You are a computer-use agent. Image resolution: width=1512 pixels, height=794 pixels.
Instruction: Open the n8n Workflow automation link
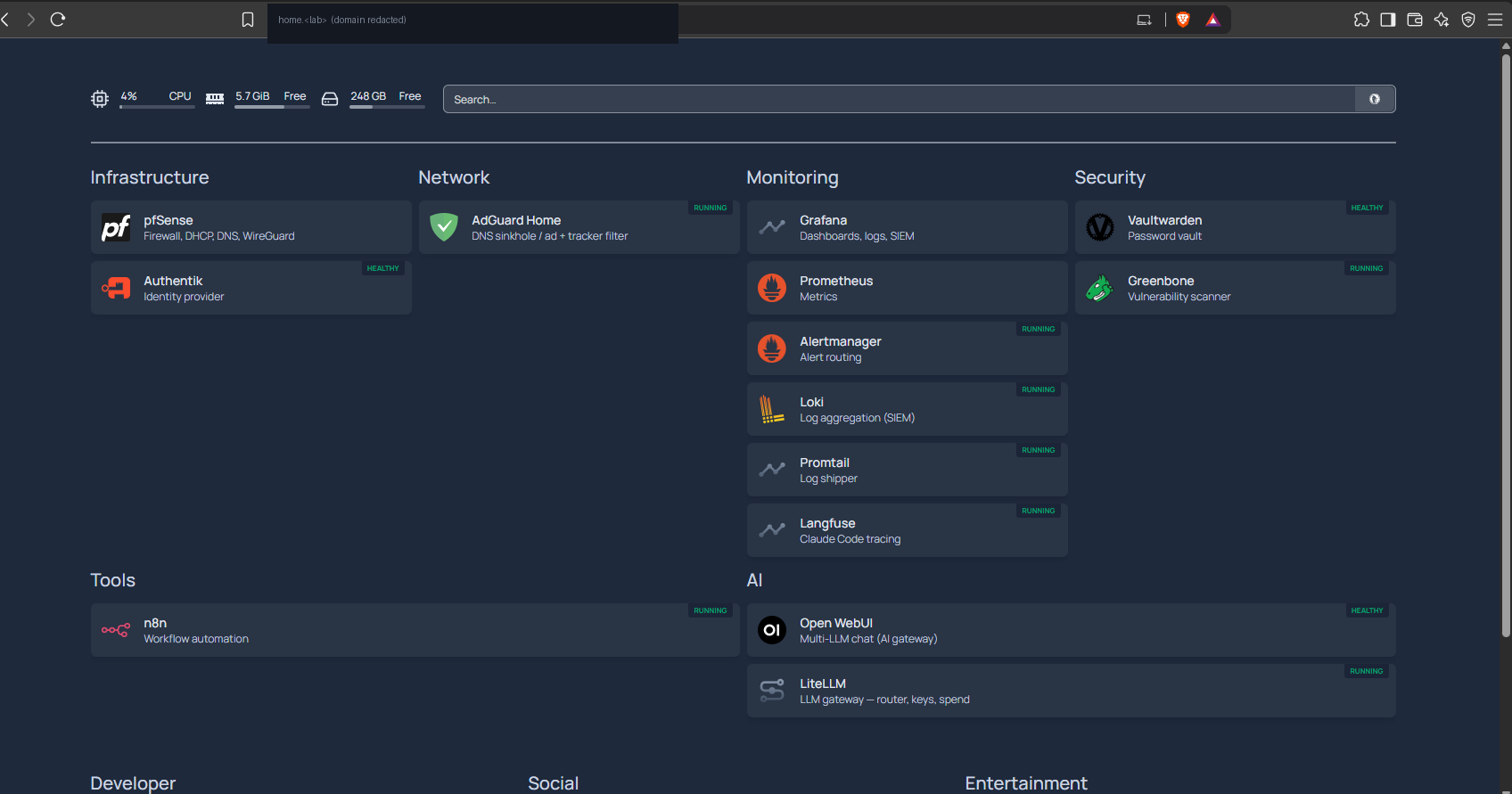click(x=415, y=630)
